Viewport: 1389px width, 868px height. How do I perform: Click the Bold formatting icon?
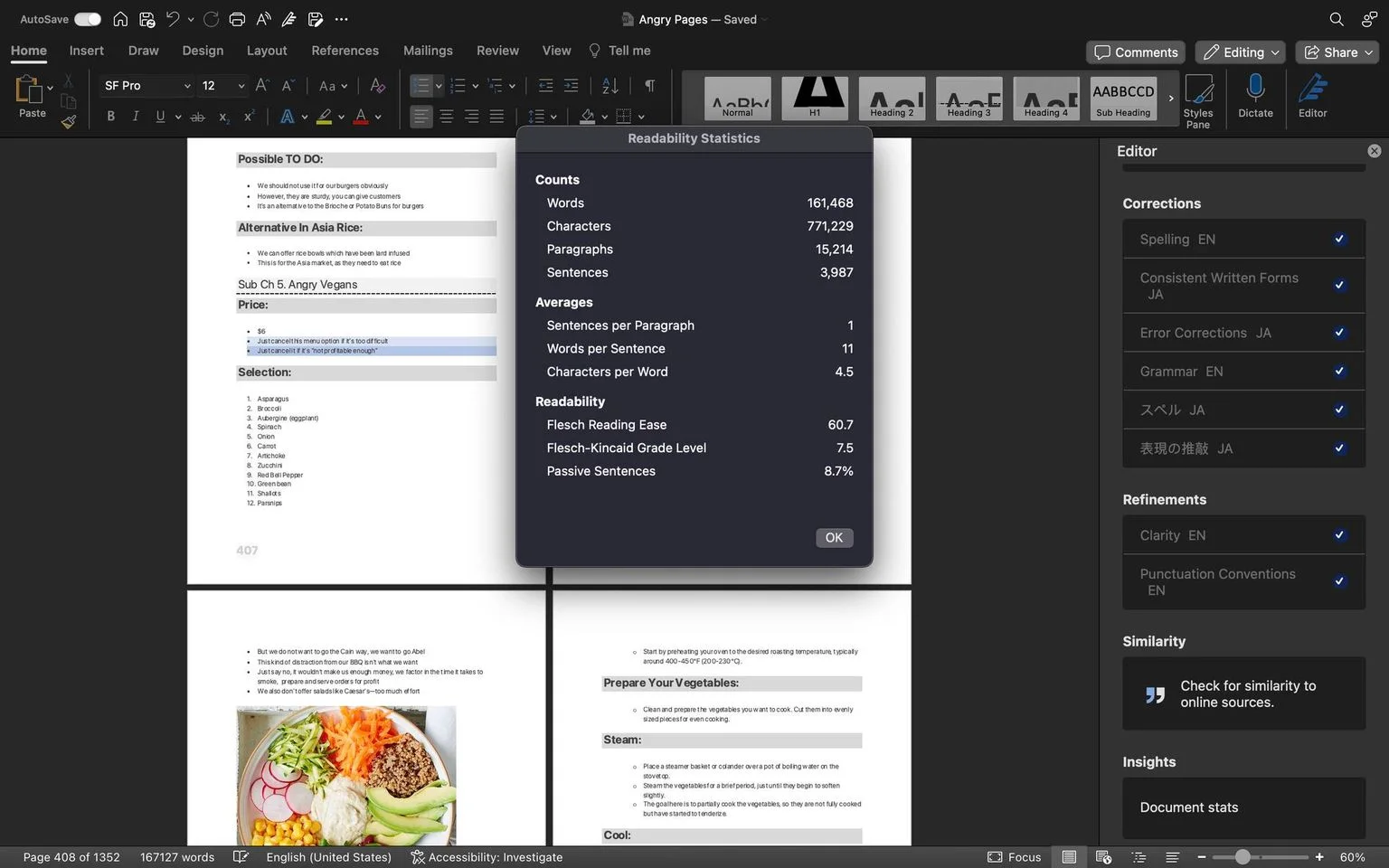pyautogui.click(x=110, y=116)
